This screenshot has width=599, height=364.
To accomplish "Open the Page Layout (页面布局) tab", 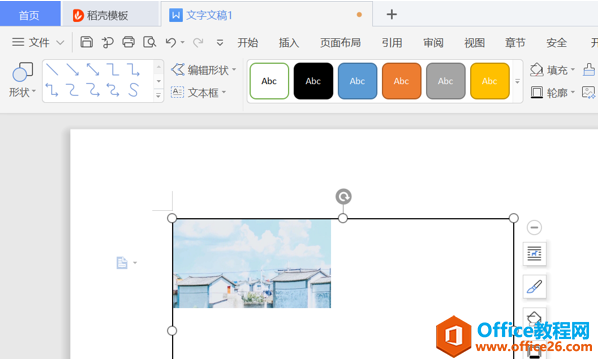I will 340,42.
